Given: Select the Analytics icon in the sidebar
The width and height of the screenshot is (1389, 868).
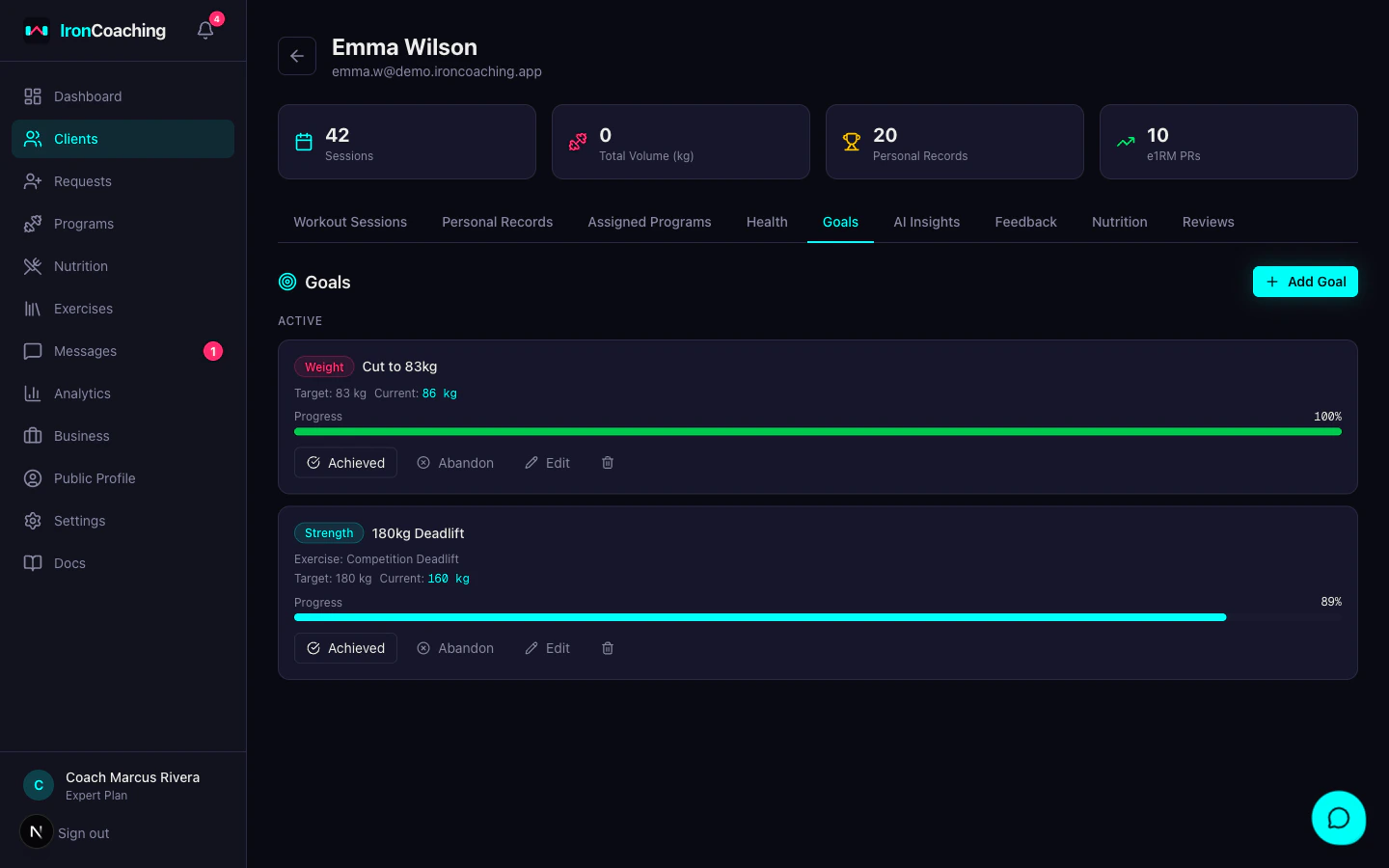Looking at the screenshot, I should point(32,393).
